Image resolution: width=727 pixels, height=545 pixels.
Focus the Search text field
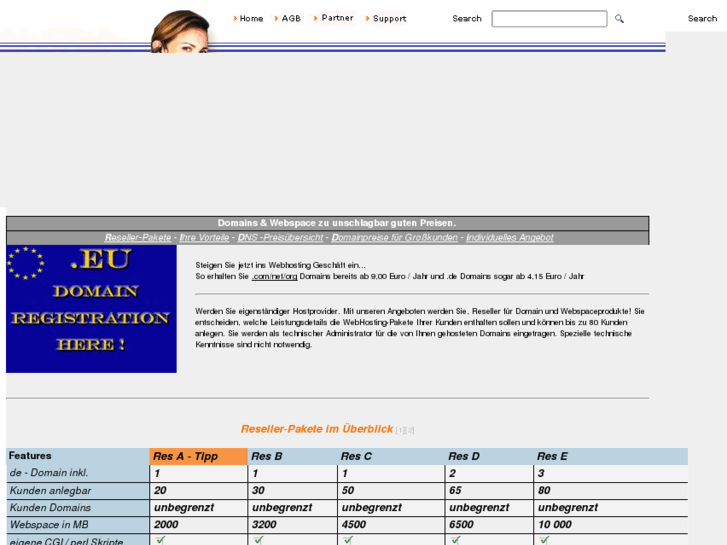pos(549,19)
